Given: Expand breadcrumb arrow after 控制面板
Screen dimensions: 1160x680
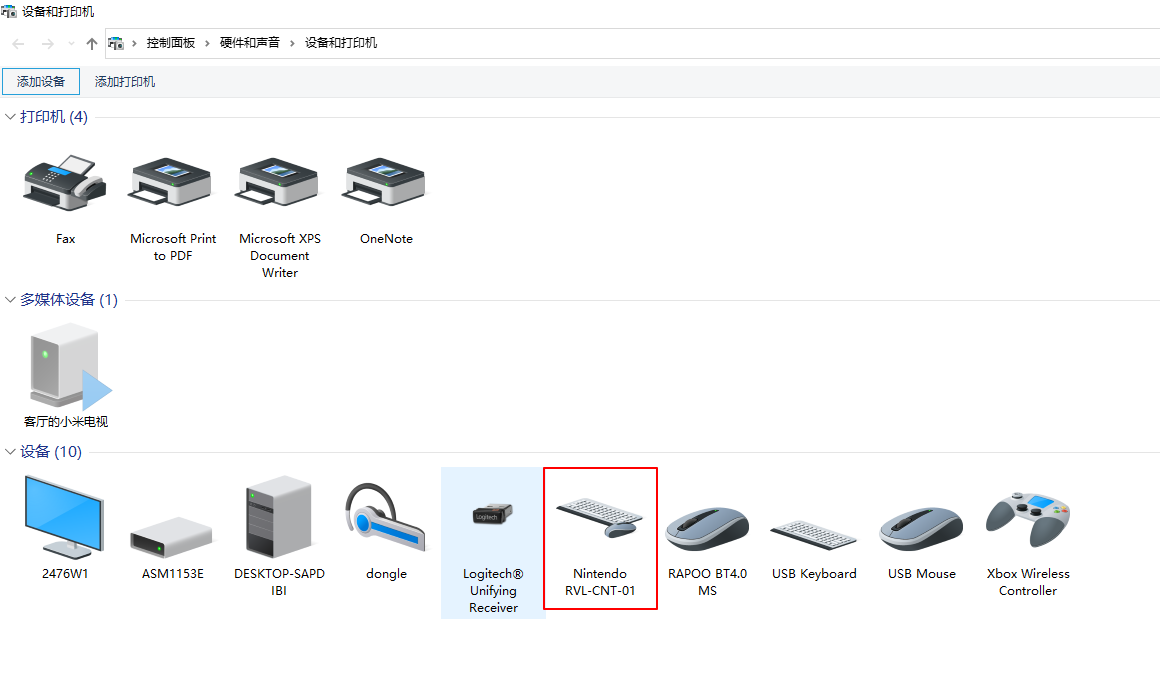Looking at the screenshot, I should tap(207, 44).
